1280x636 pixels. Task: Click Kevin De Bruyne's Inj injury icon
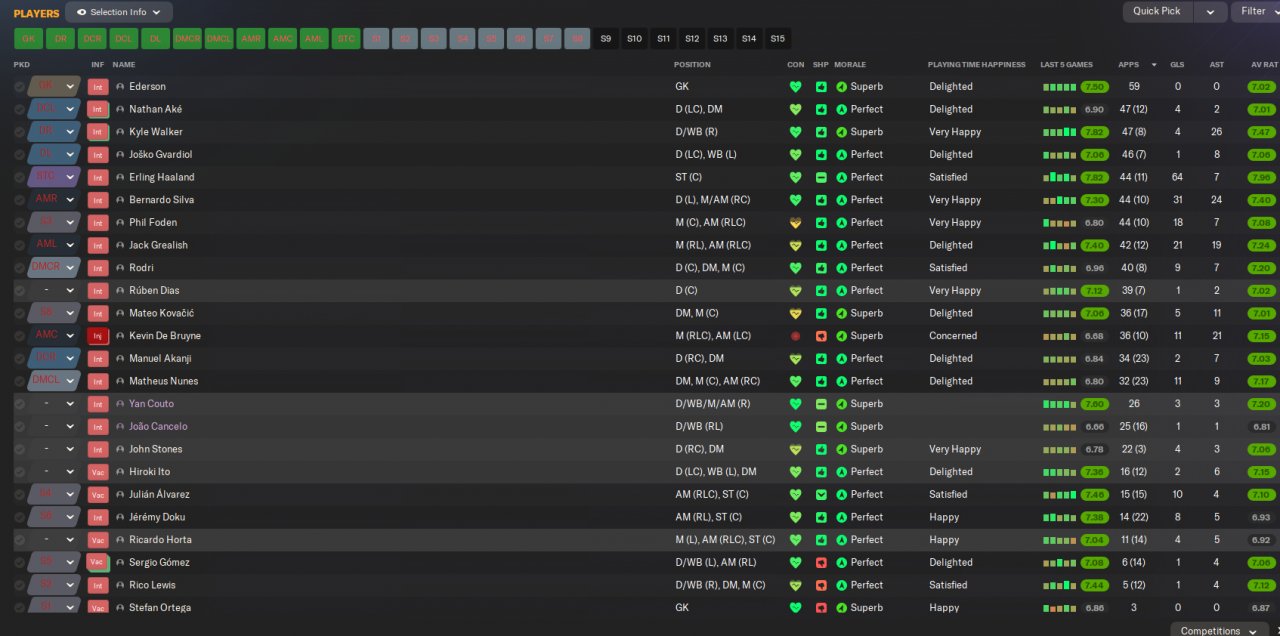click(x=98, y=336)
